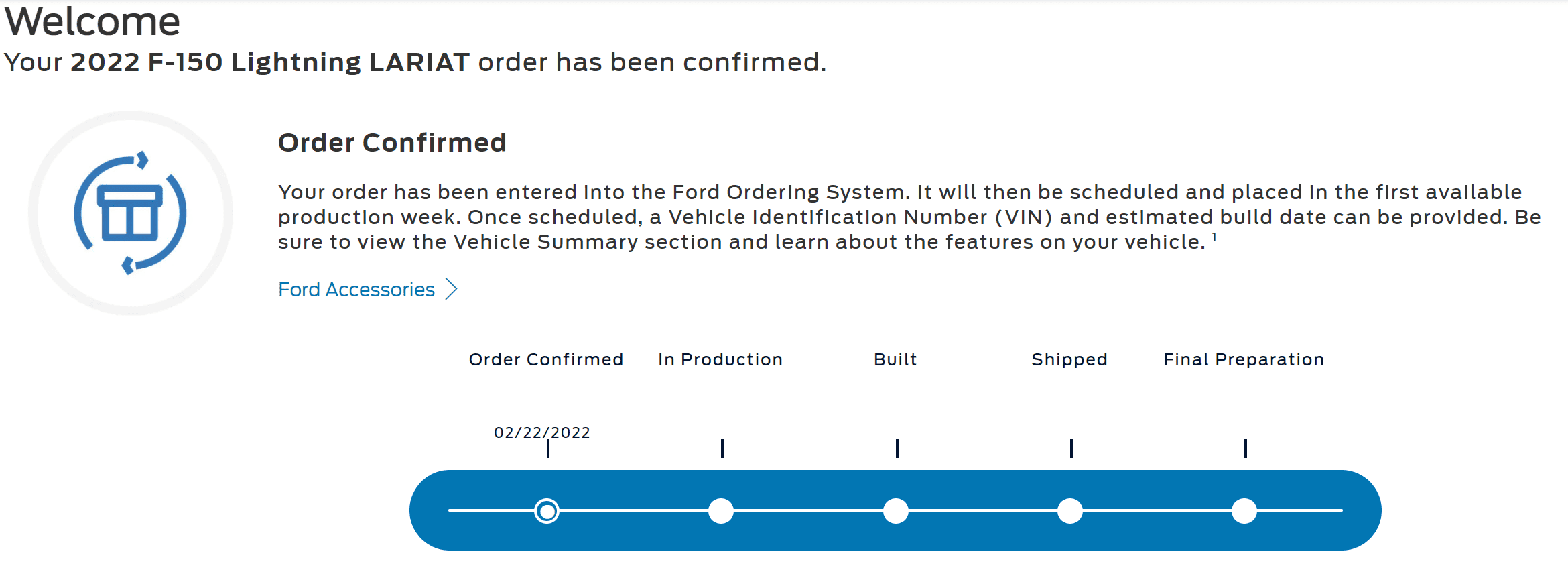This screenshot has height=578, width=1568.
Task: Click the Order Confirmed bold heading
Action: tap(392, 143)
